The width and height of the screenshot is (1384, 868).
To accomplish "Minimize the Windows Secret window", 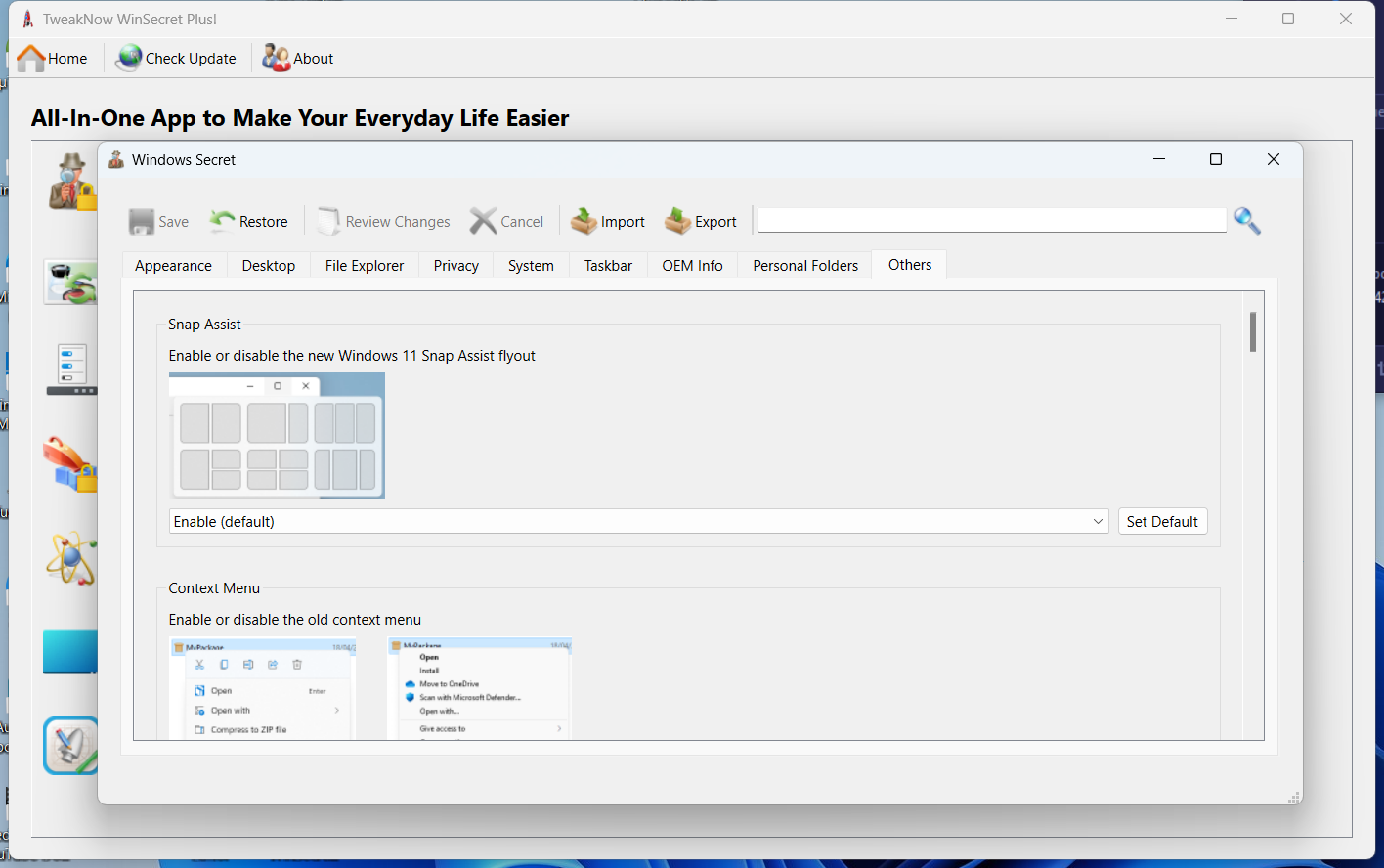I will (x=1159, y=159).
